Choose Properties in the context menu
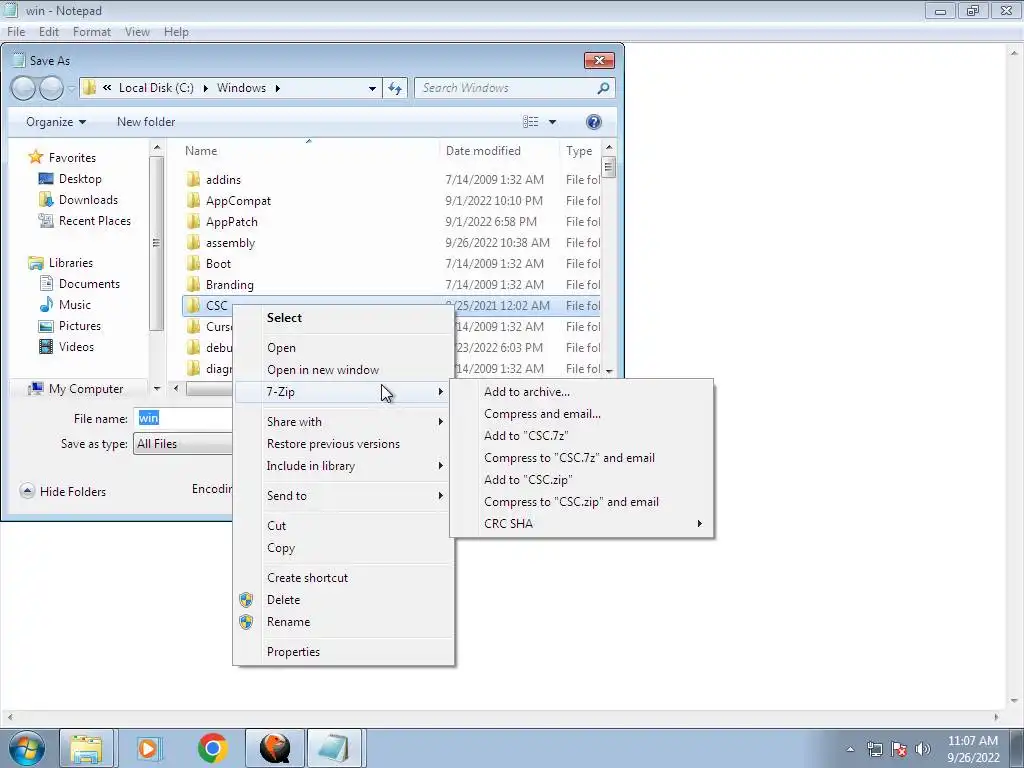Screen dimensions: 1024x768 coord(344,652)
